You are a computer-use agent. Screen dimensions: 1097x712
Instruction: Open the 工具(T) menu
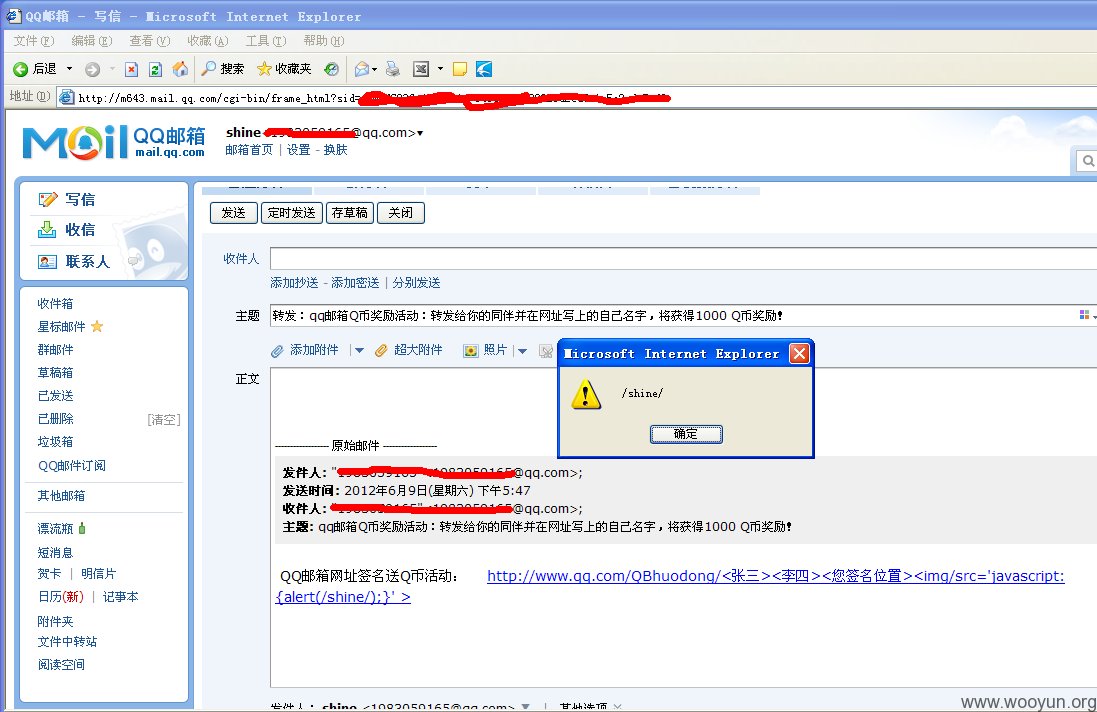pyautogui.click(x=266, y=41)
